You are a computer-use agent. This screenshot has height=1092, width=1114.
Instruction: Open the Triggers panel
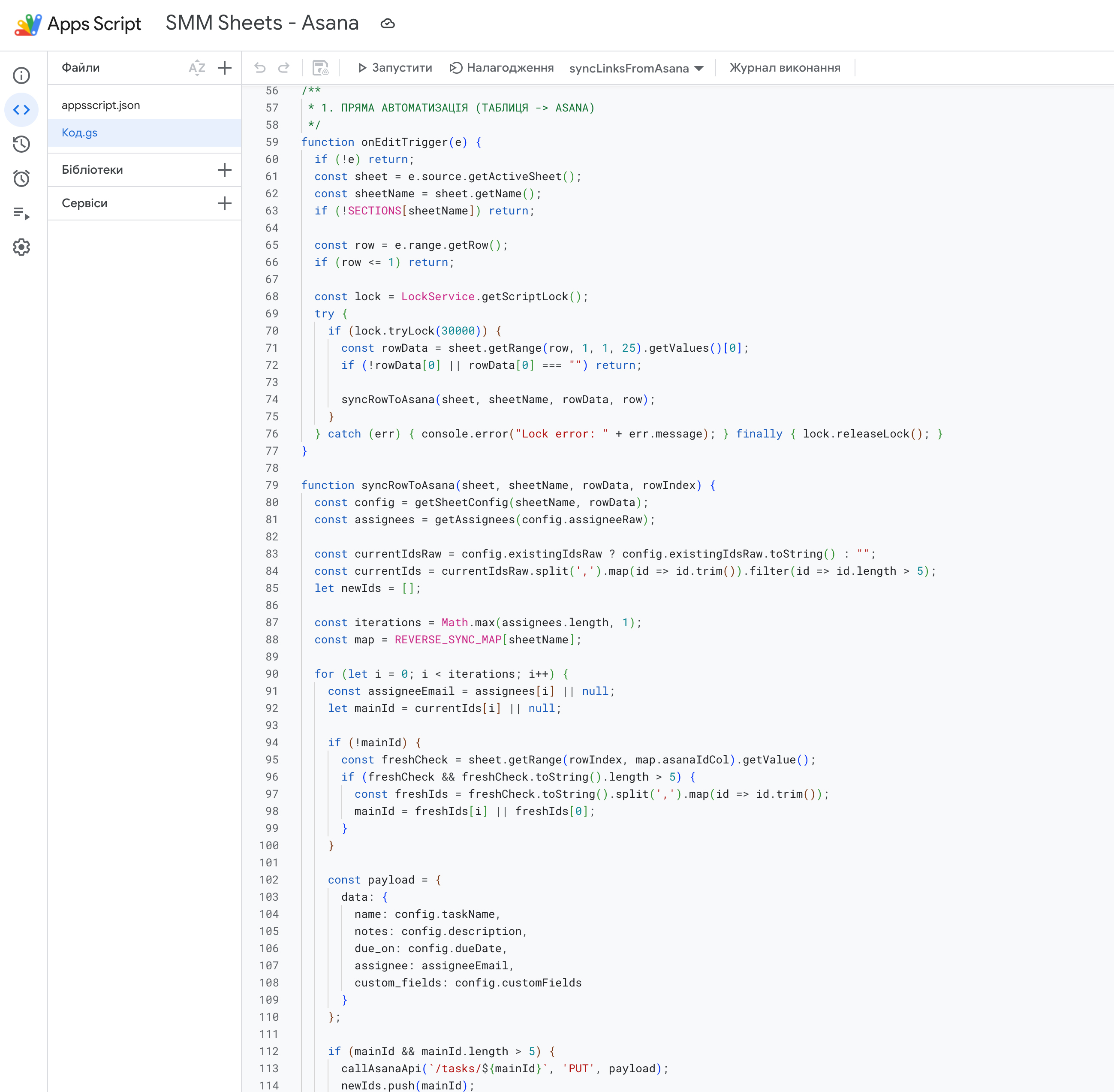[x=21, y=178]
